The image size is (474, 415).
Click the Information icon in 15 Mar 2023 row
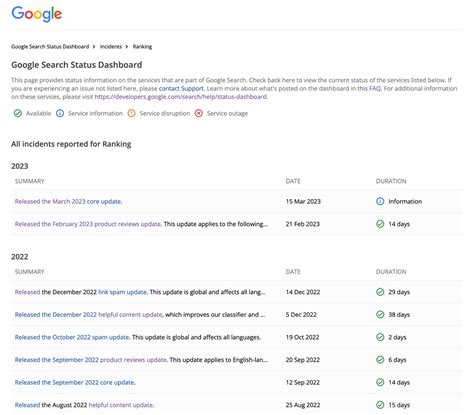pos(380,201)
